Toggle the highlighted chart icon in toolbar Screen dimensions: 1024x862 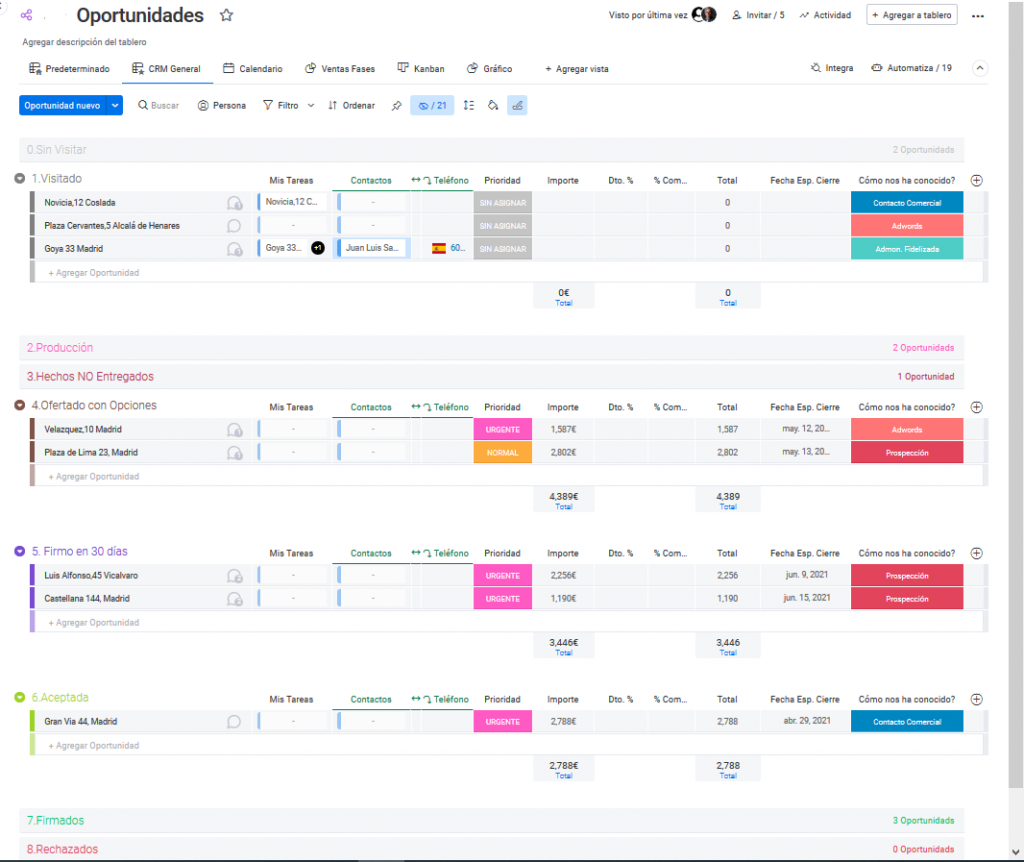[517, 105]
